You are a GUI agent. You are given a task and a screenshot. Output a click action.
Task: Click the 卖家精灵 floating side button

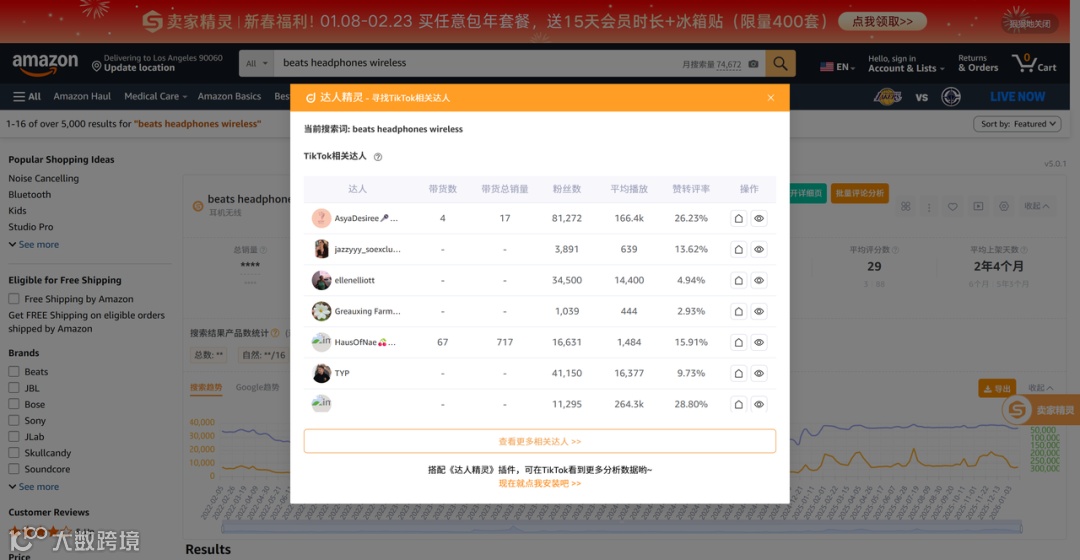coord(1041,411)
